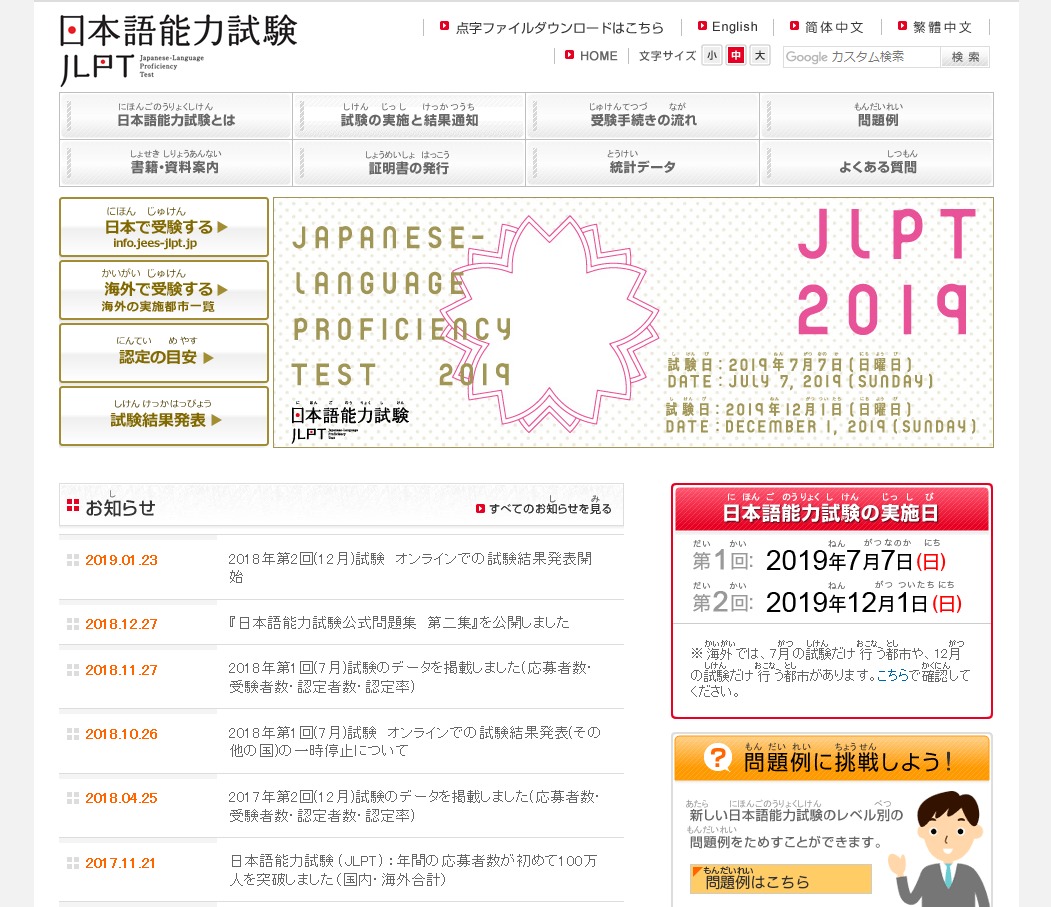Click the JLPT logo in the header
Viewport: 1051px width, 907px height.
(178, 50)
